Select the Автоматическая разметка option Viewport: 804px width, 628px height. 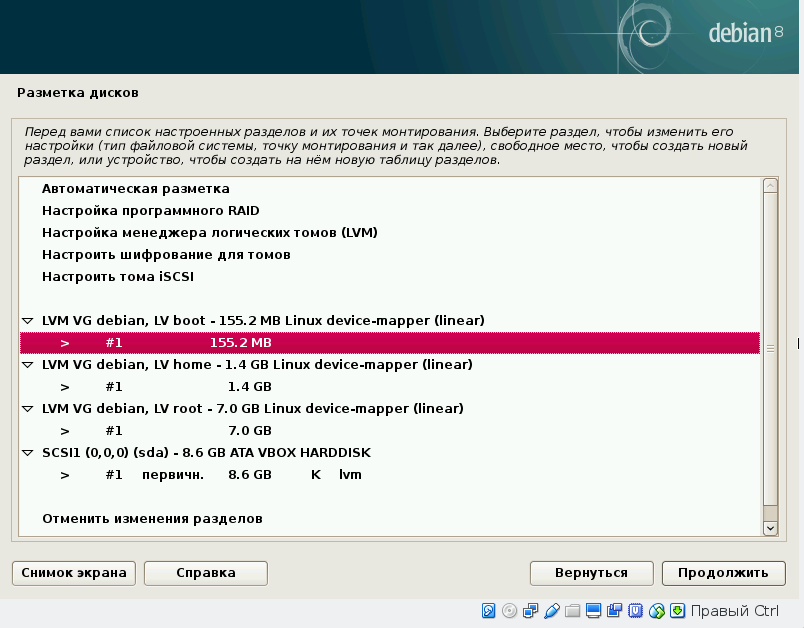click(x=136, y=189)
